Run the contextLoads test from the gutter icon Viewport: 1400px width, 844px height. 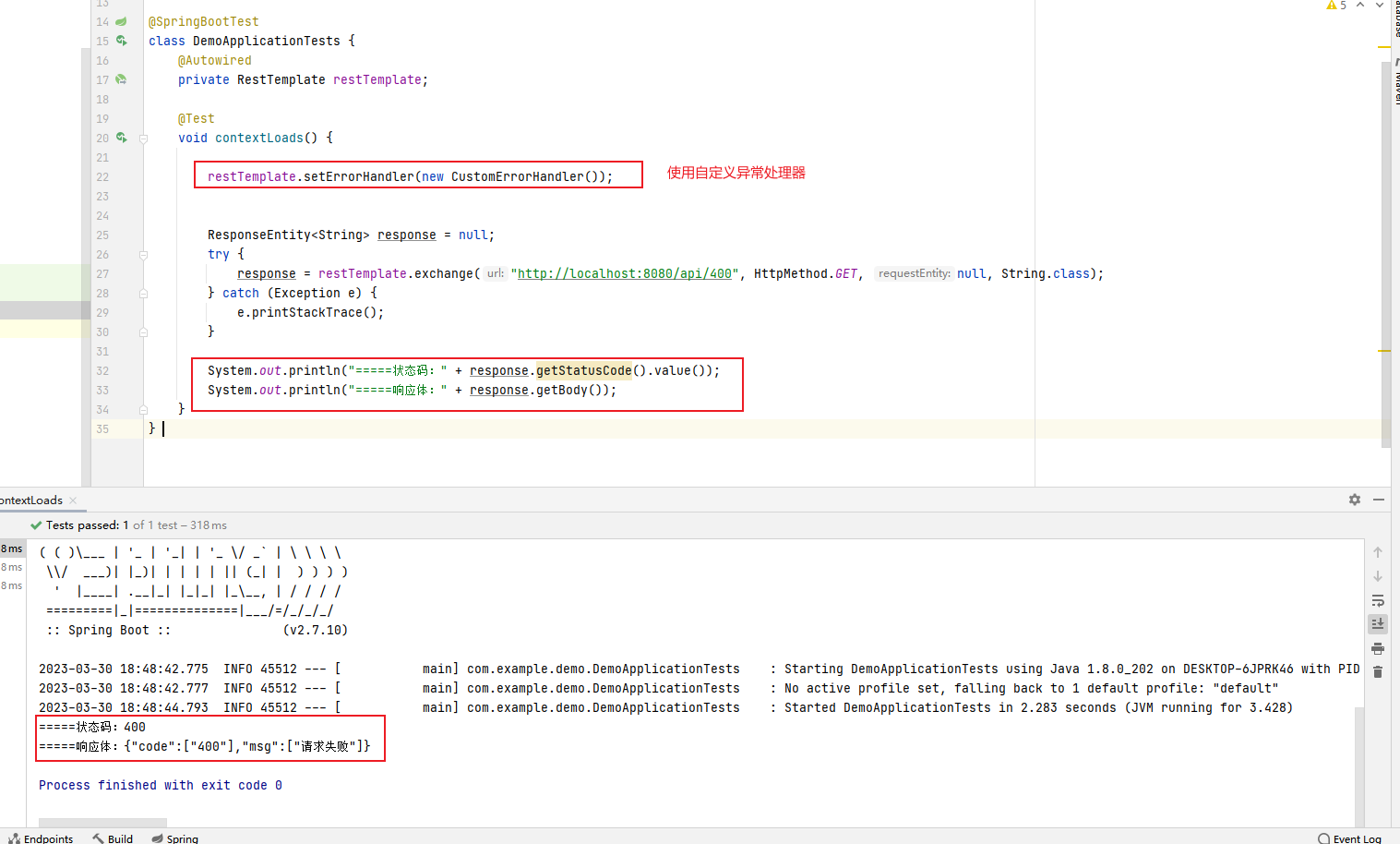click(x=121, y=138)
